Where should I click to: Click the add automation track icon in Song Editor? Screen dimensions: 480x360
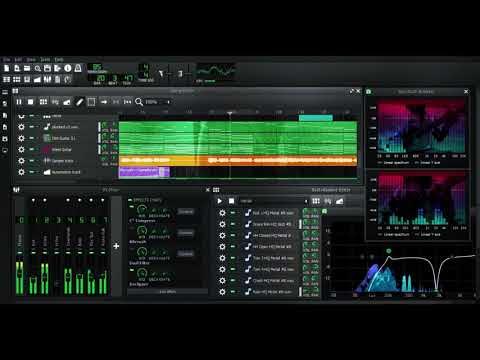(67, 102)
